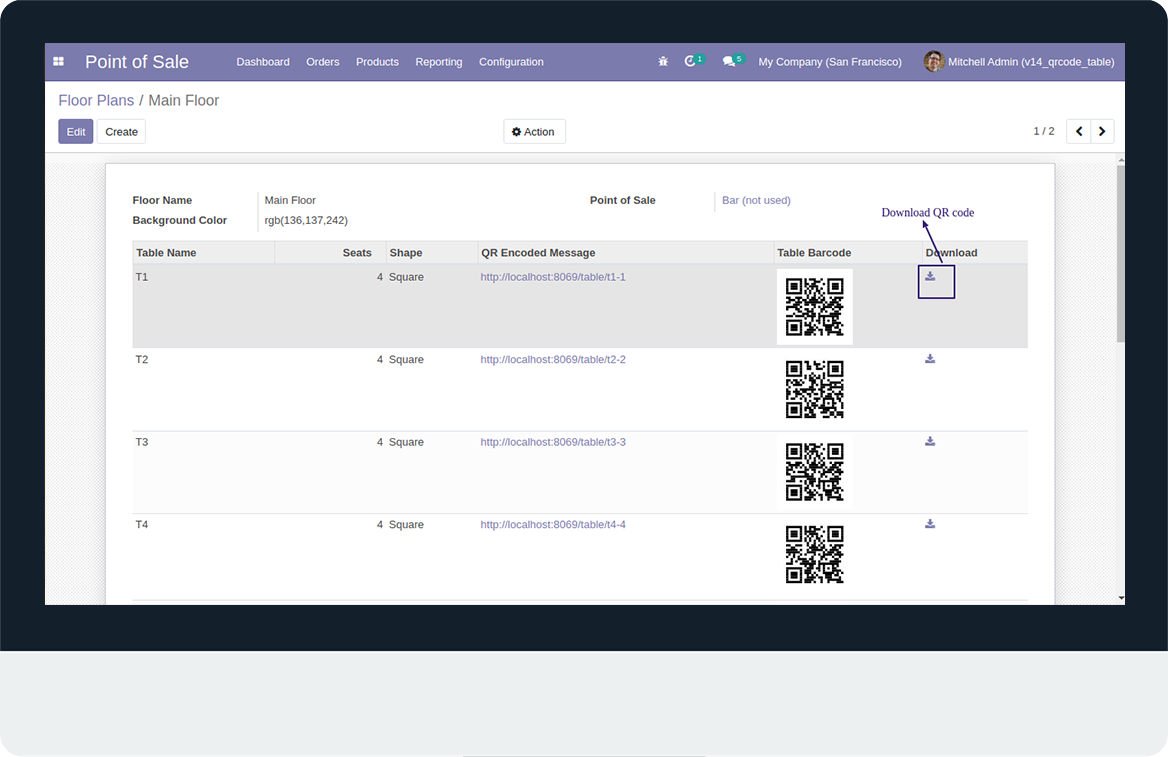Sort by the Table Name column header
The width and height of the screenshot is (1168, 757).
tap(203, 253)
